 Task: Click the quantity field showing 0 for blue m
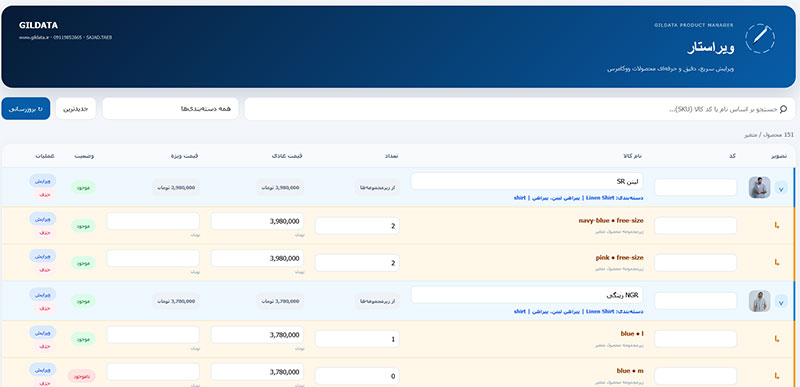[x=357, y=376]
